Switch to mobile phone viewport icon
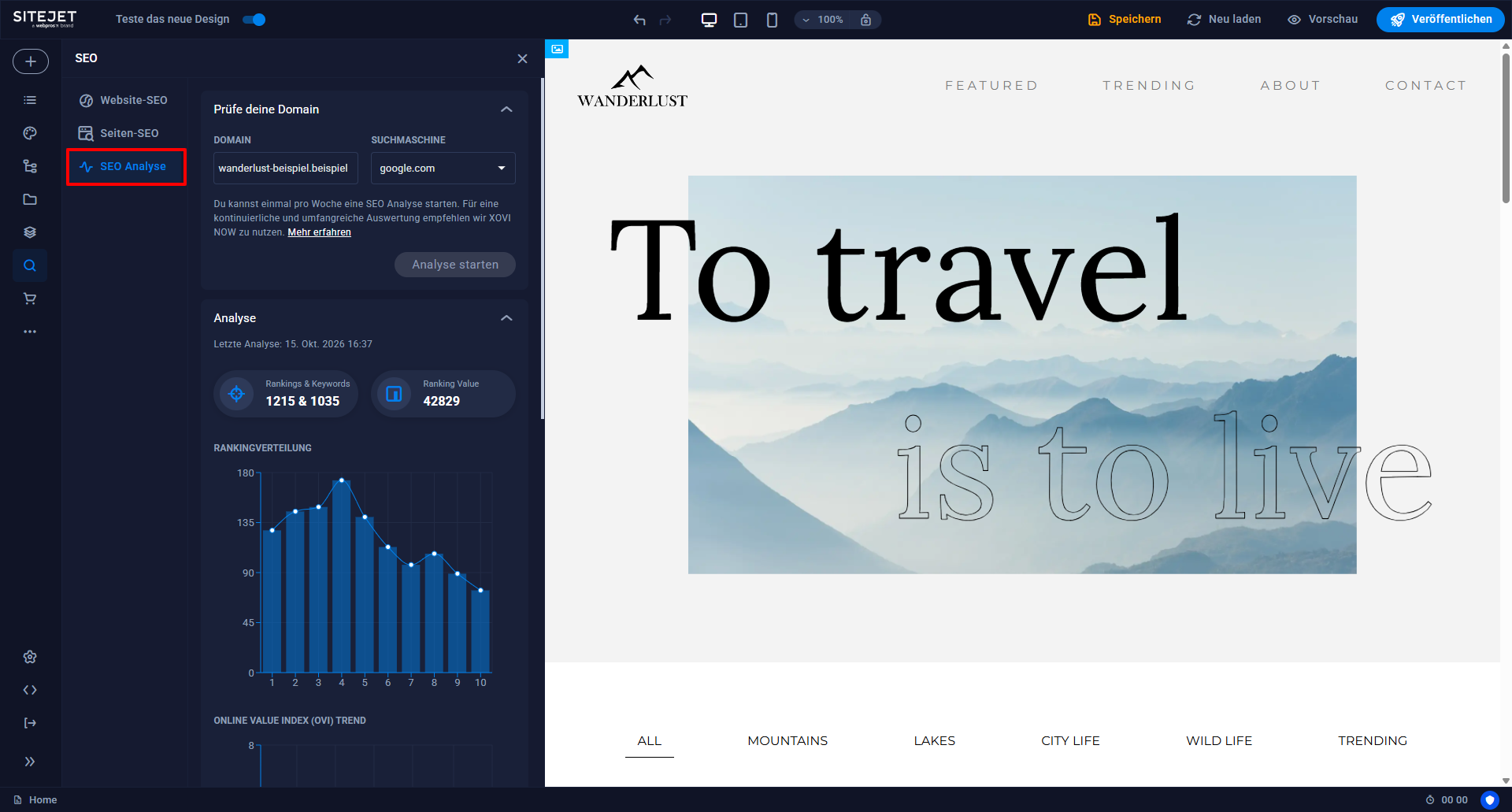This screenshot has height=812, width=1512. tap(772, 20)
